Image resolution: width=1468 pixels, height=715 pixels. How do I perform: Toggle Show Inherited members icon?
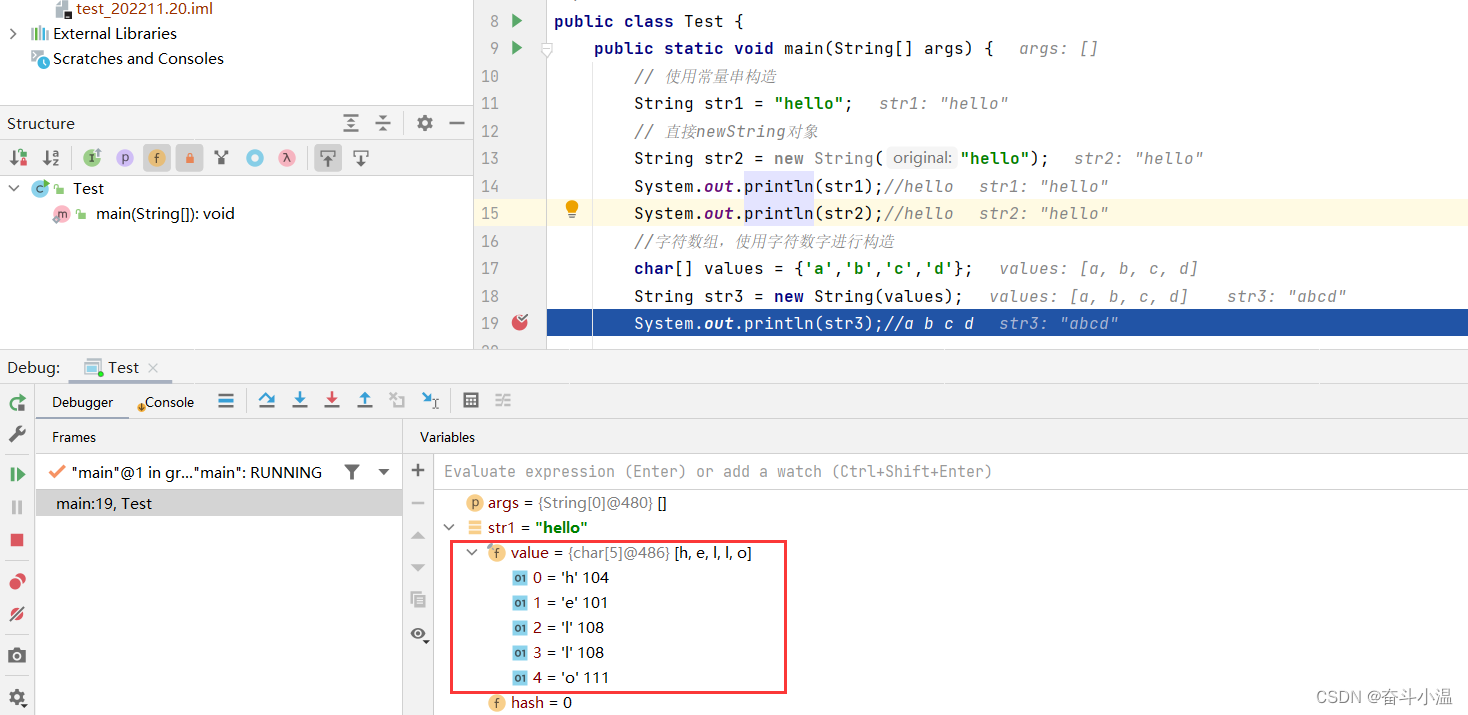(x=92, y=157)
